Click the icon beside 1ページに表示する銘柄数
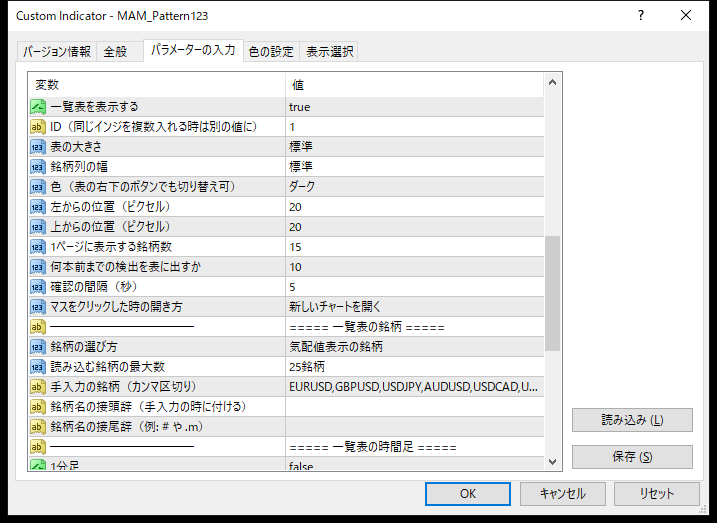 (x=38, y=247)
